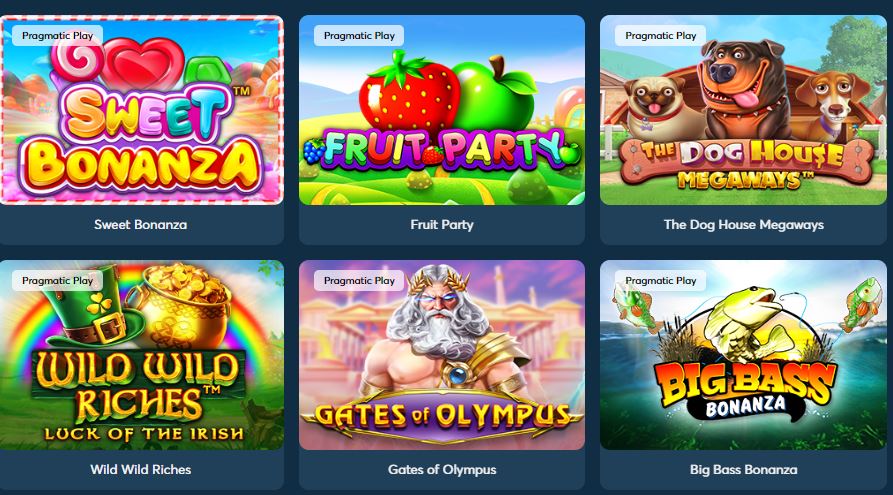Viewport: 893px width, 495px height.
Task: Click the Gates of Olympus title text
Action: pos(442,469)
